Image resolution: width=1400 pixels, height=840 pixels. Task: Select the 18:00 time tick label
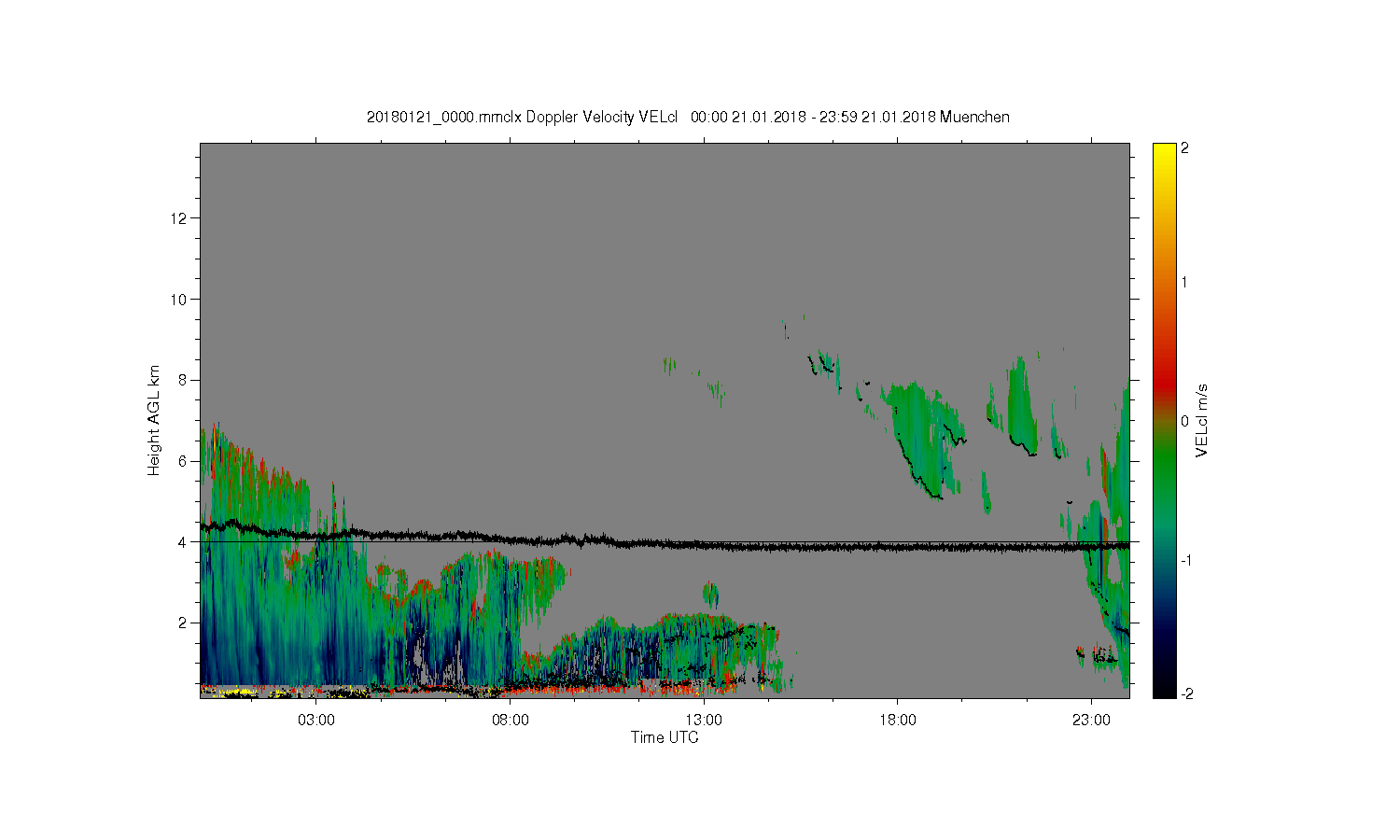click(x=898, y=721)
